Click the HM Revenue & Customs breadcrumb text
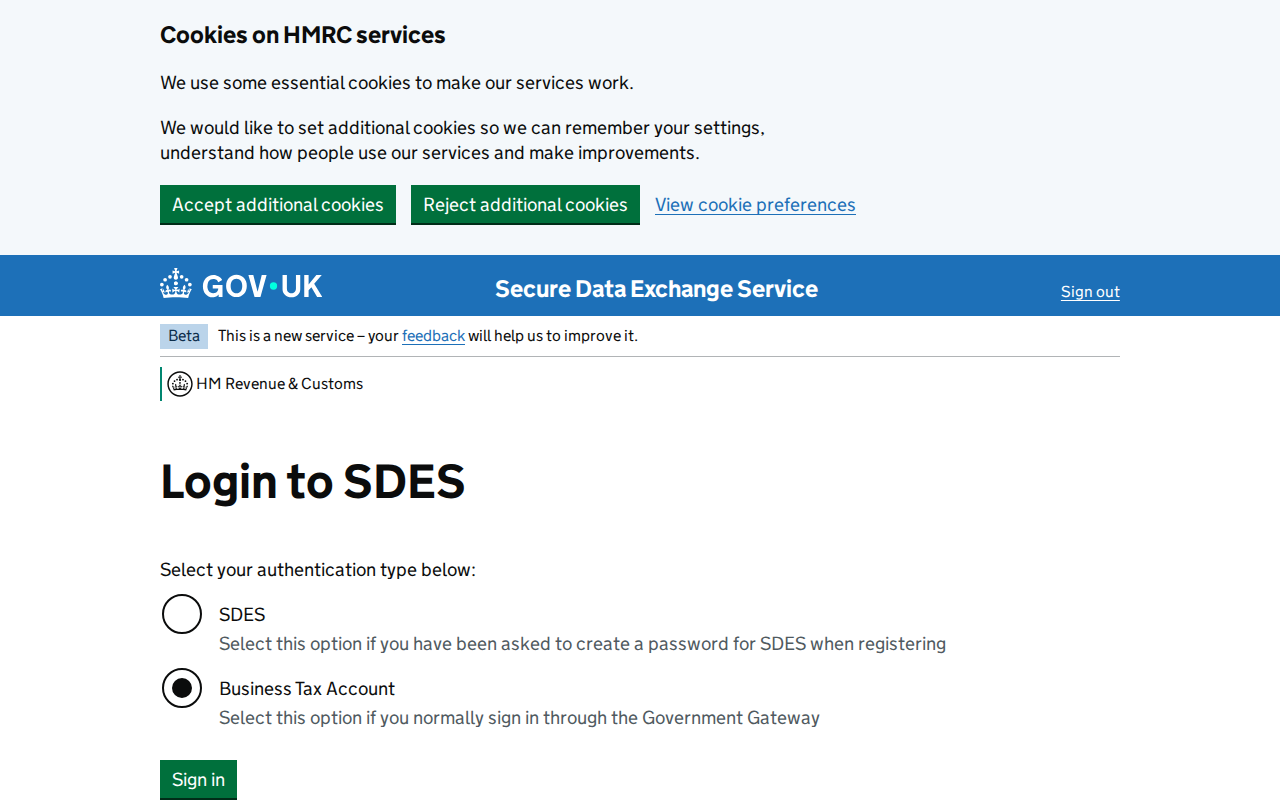This screenshot has width=1280, height=800. (279, 383)
